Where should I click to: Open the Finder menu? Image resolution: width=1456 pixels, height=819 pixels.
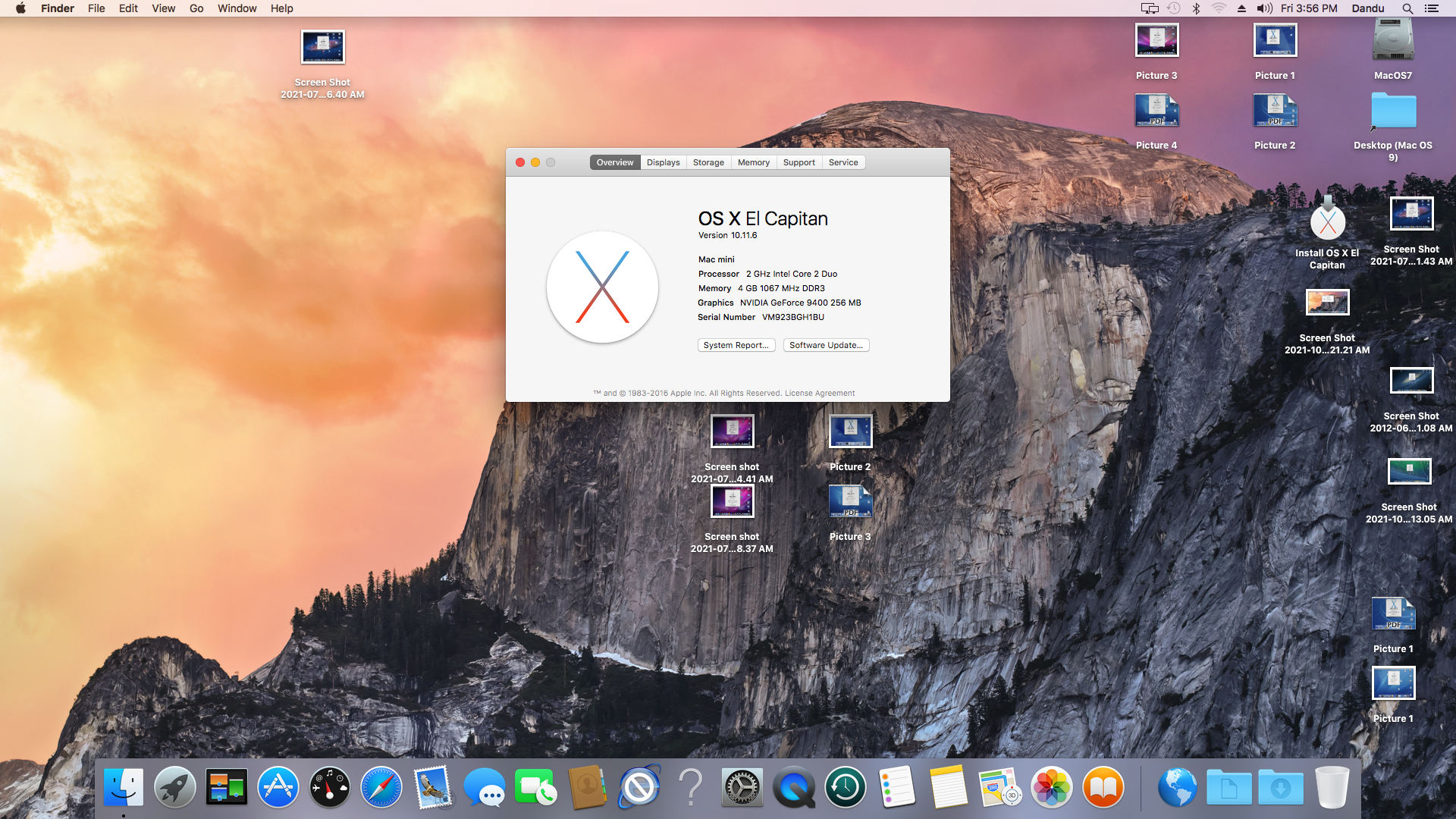58,8
